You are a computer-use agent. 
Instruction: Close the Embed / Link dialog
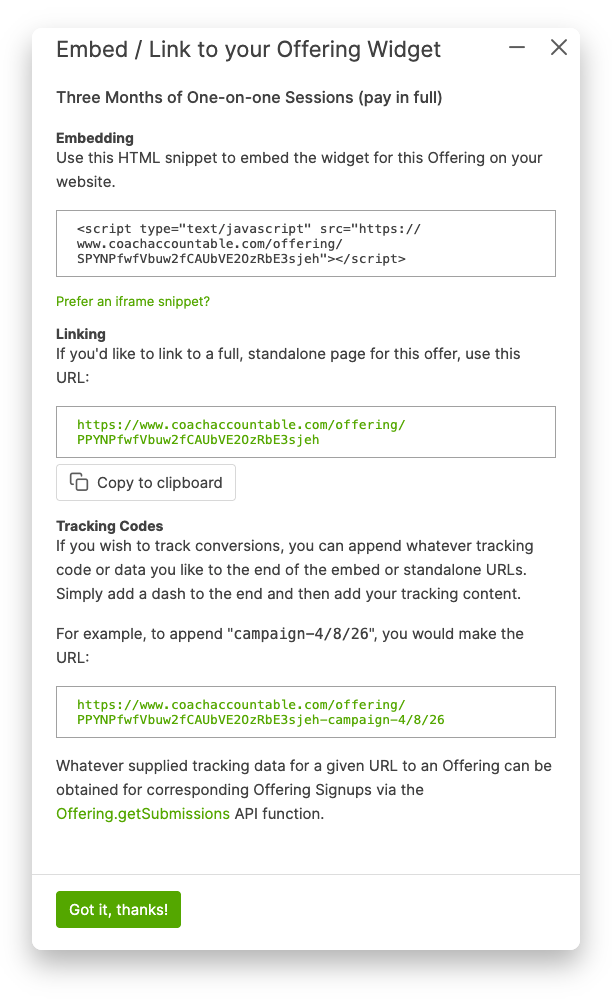coord(558,47)
